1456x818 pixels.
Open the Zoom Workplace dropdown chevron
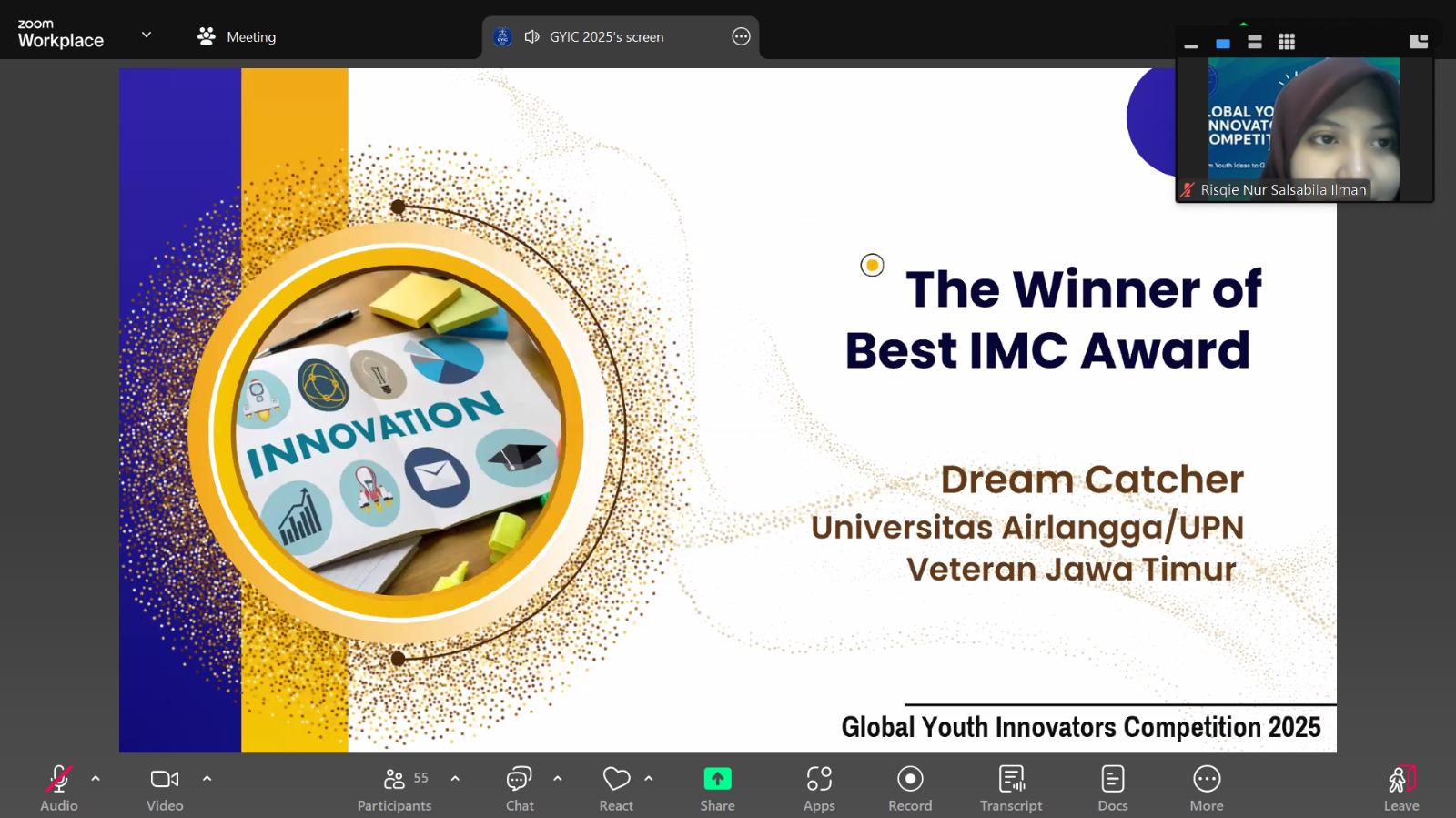pyautogui.click(x=147, y=35)
